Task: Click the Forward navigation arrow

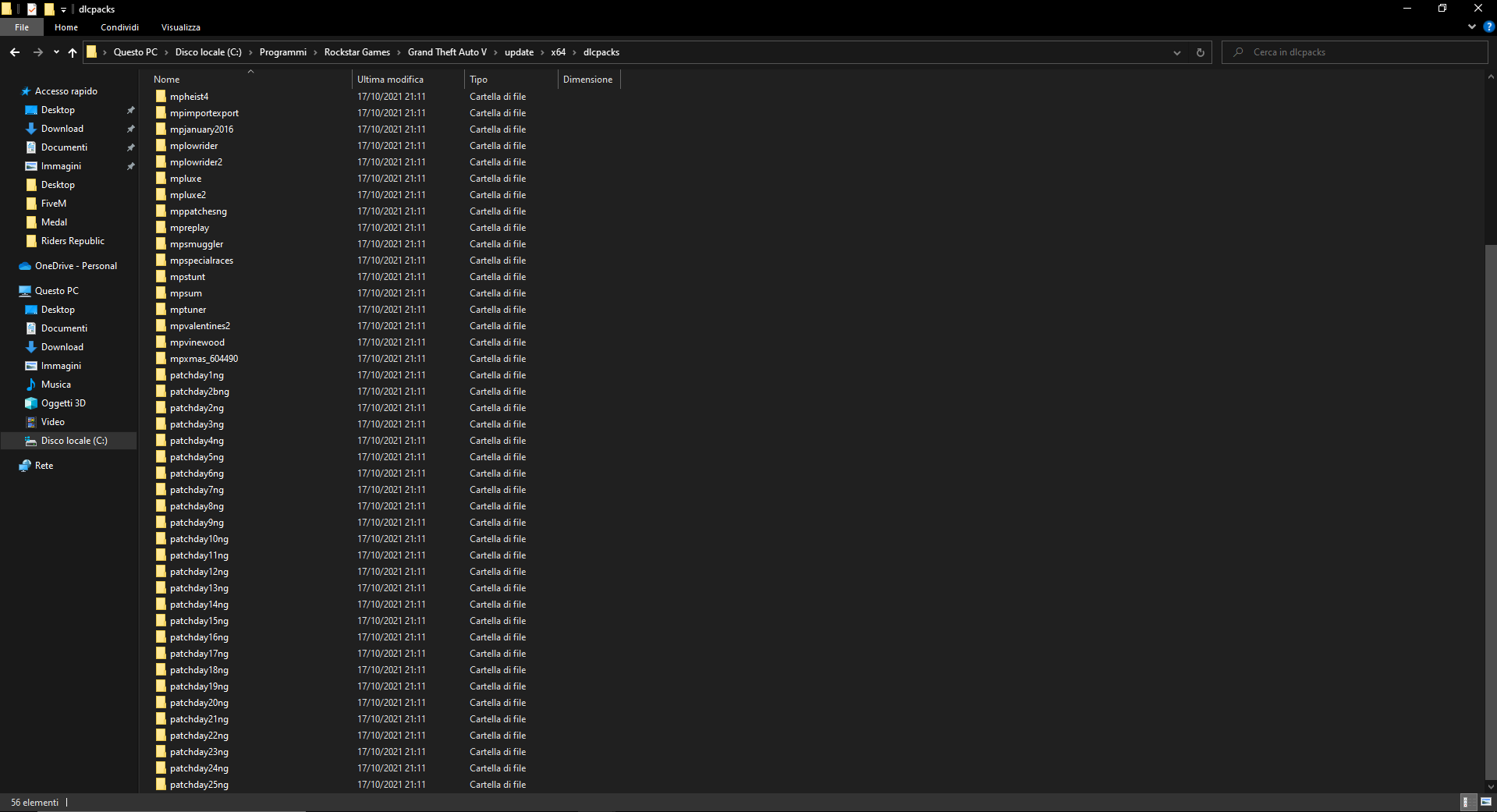Action: click(x=37, y=52)
